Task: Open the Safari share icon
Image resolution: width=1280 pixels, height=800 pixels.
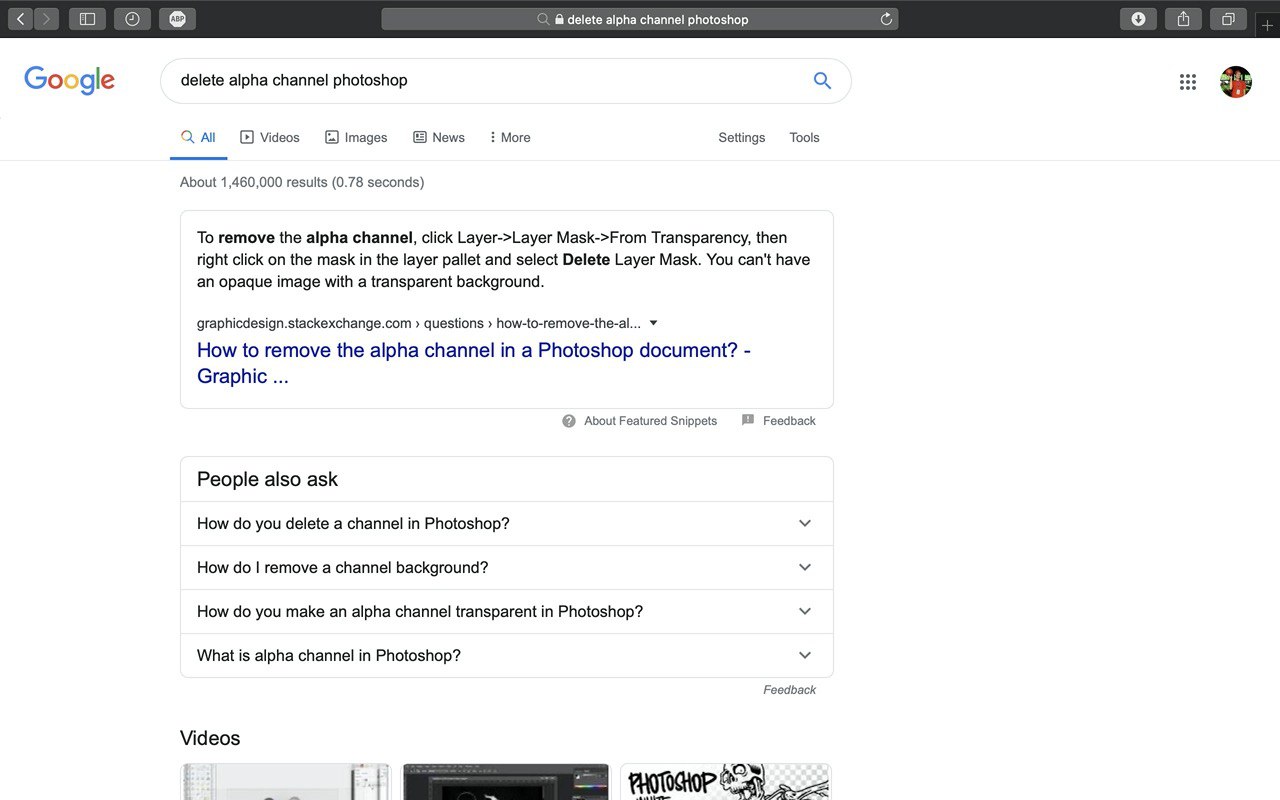Action: (x=1183, y=19)
